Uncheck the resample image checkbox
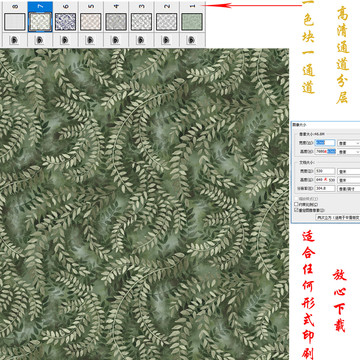The height and width of the screenshot is (360, 360). [x=296, y=210]
